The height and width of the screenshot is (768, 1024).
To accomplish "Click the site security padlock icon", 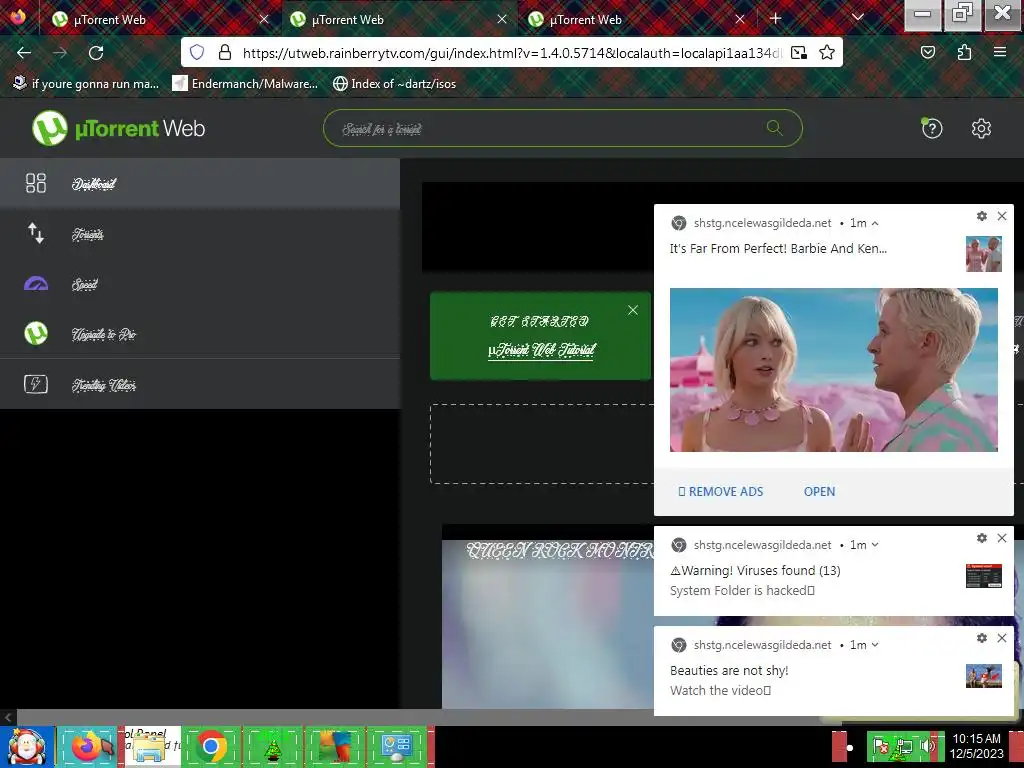I will coord(225,52).
